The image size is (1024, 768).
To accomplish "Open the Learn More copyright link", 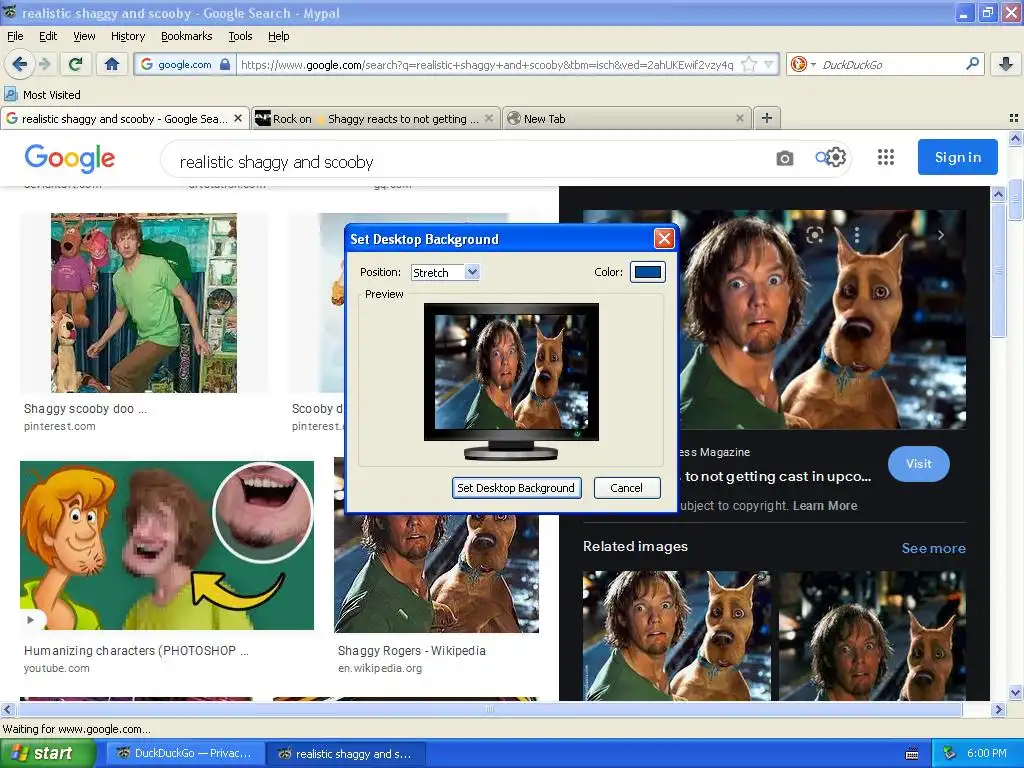I will point(825,505).
